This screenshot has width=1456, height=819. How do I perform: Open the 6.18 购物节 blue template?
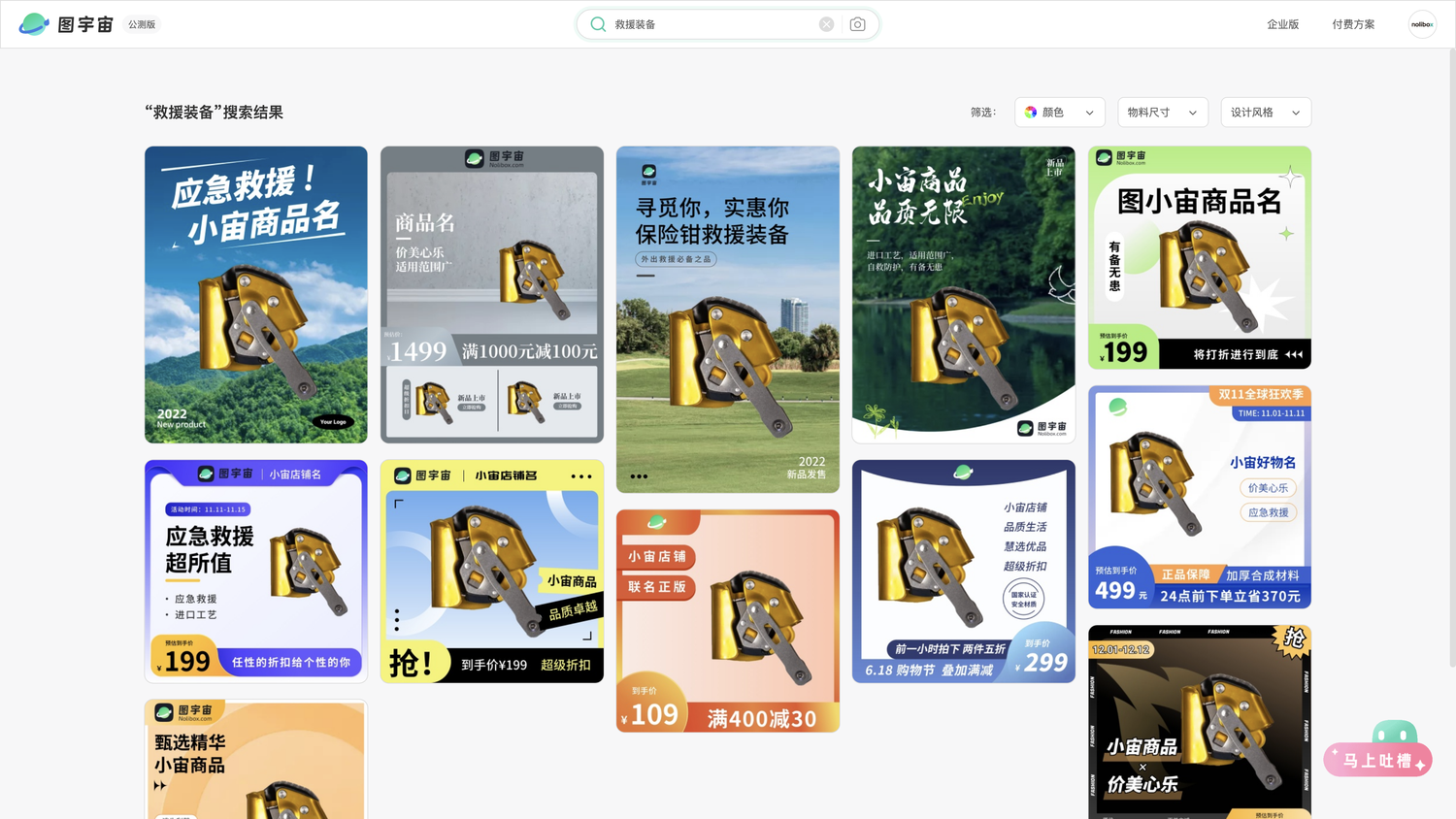964,572
